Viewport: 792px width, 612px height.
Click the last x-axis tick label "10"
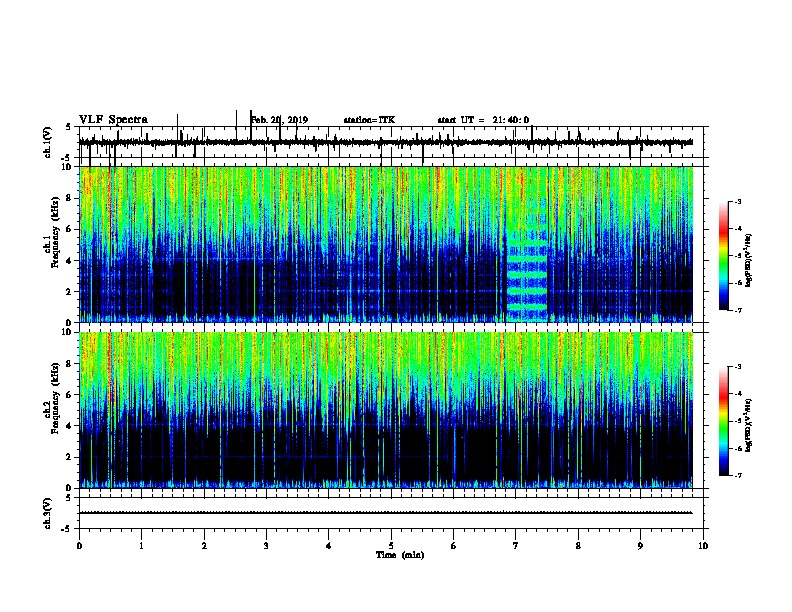(x=703, y=546)
